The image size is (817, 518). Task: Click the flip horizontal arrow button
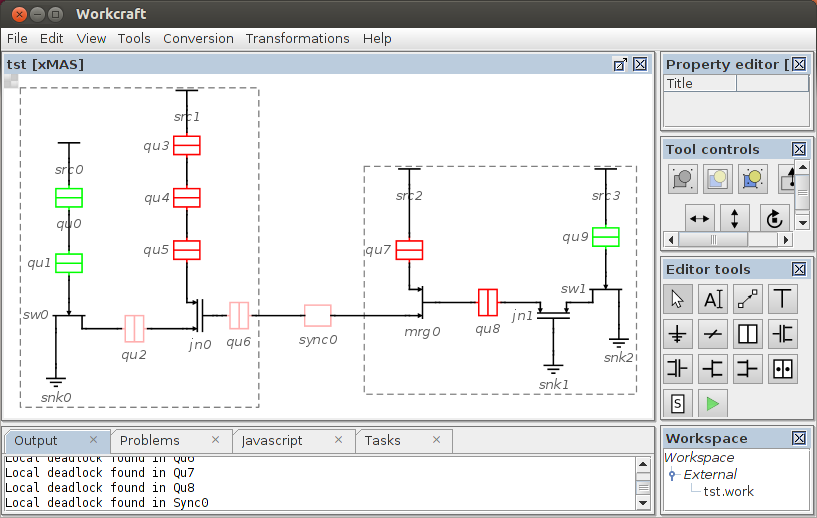coord(700,218)
